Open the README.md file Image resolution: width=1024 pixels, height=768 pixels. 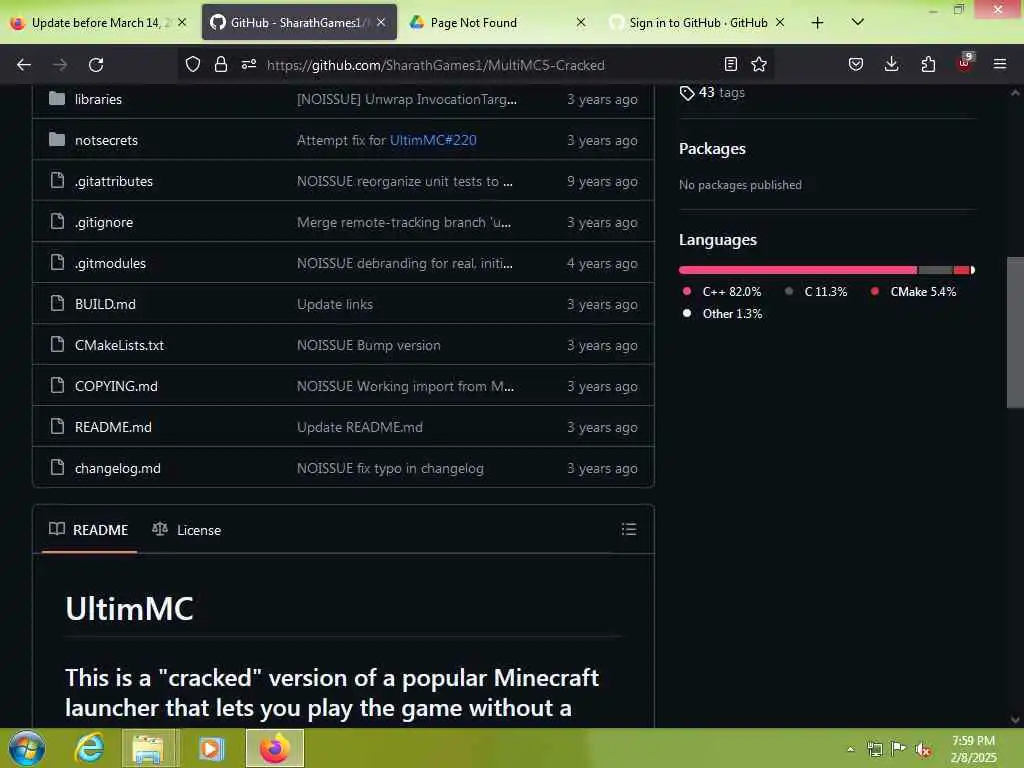coord(113,427)
